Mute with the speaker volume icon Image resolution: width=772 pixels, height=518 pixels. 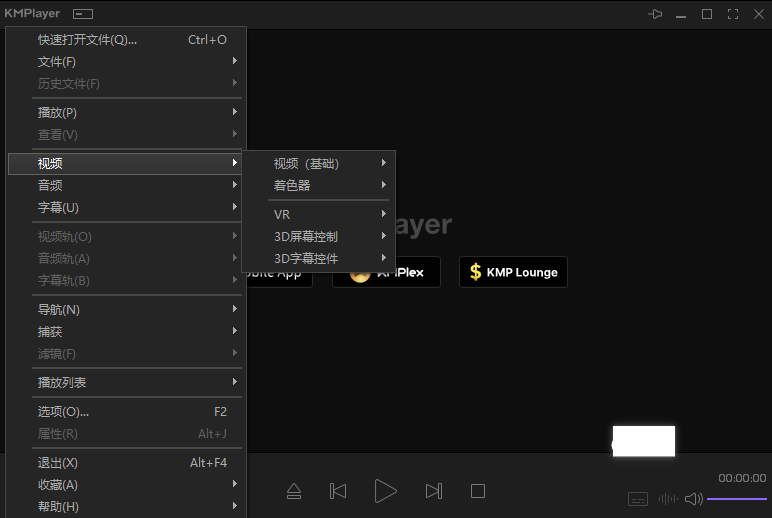pos(694,499)
